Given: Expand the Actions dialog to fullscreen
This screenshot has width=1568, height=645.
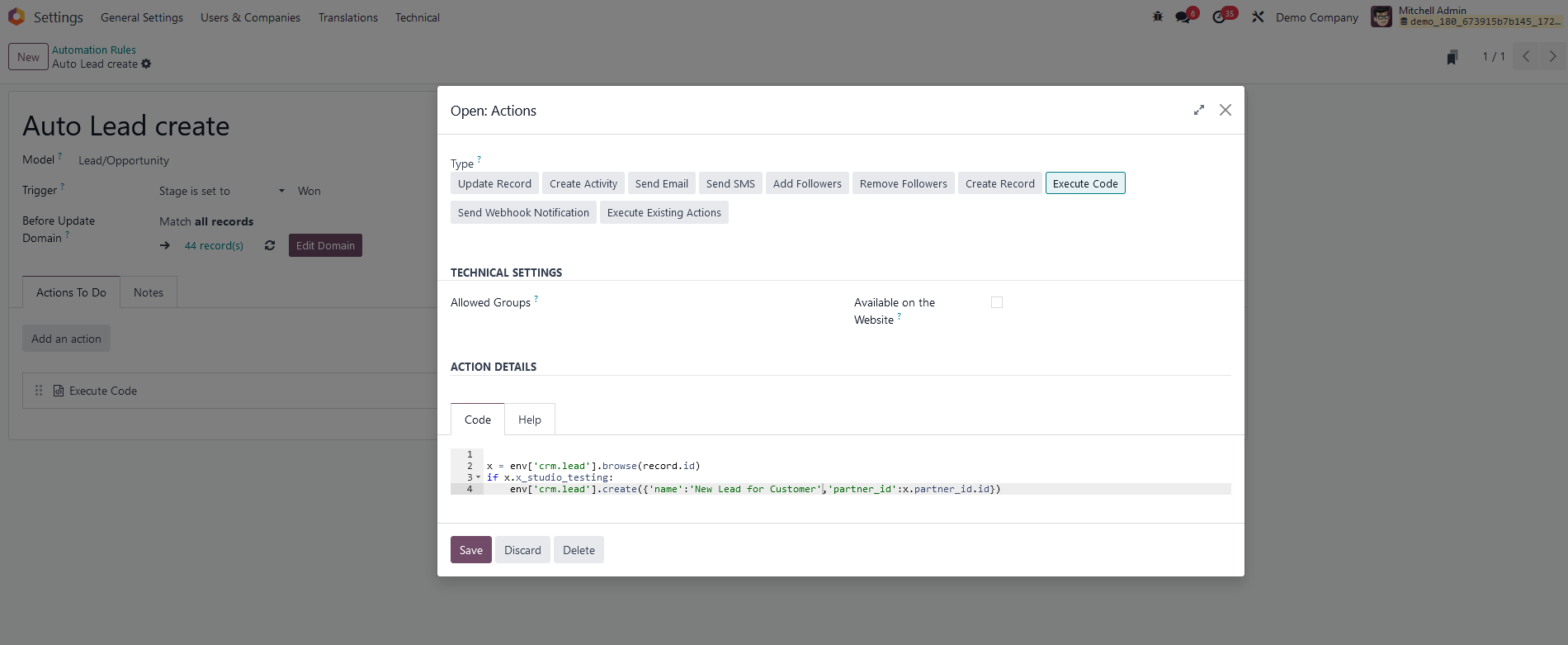Looking at the screenshot, I should 1199,110.
